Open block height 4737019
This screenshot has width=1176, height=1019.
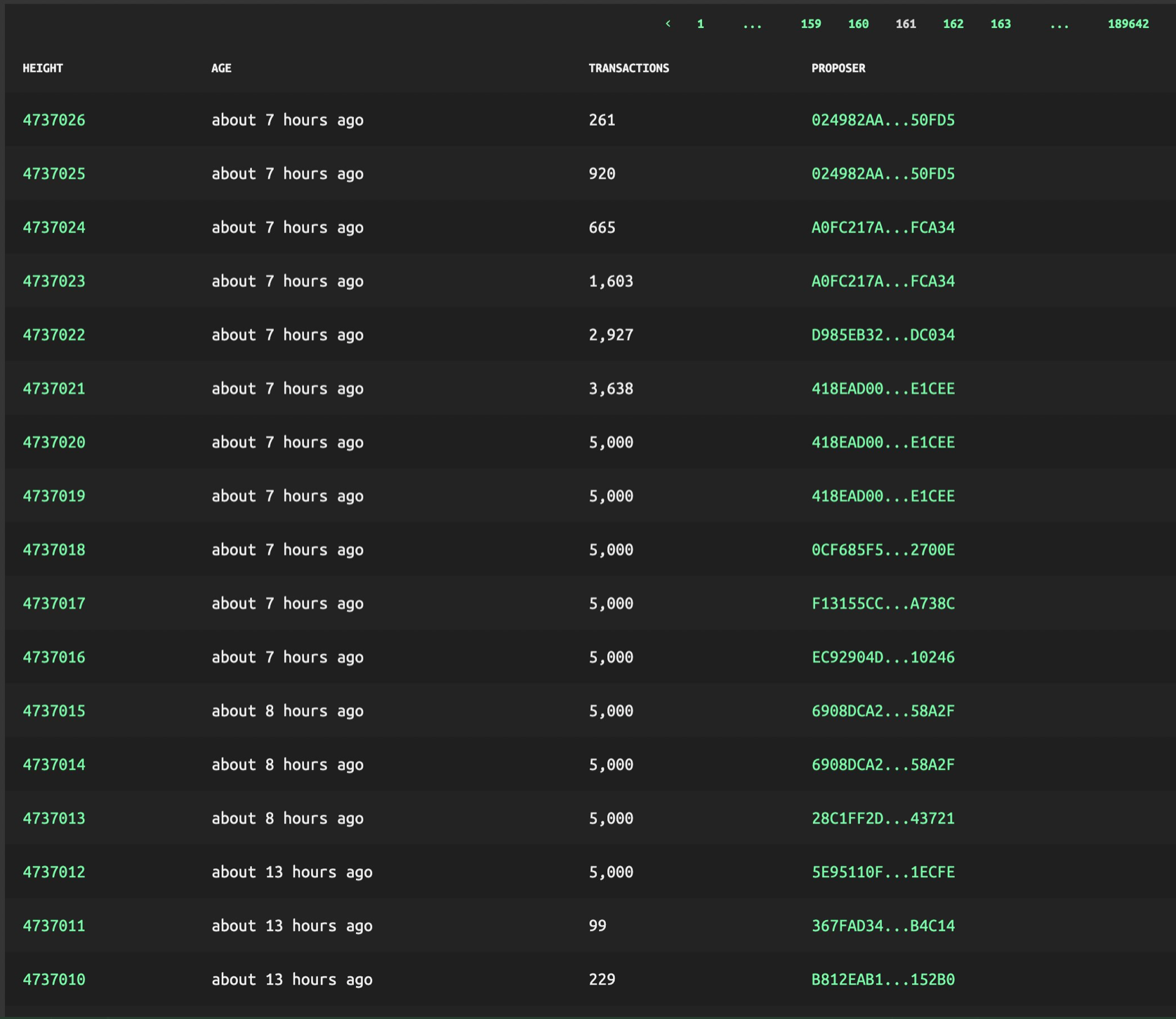54,496
